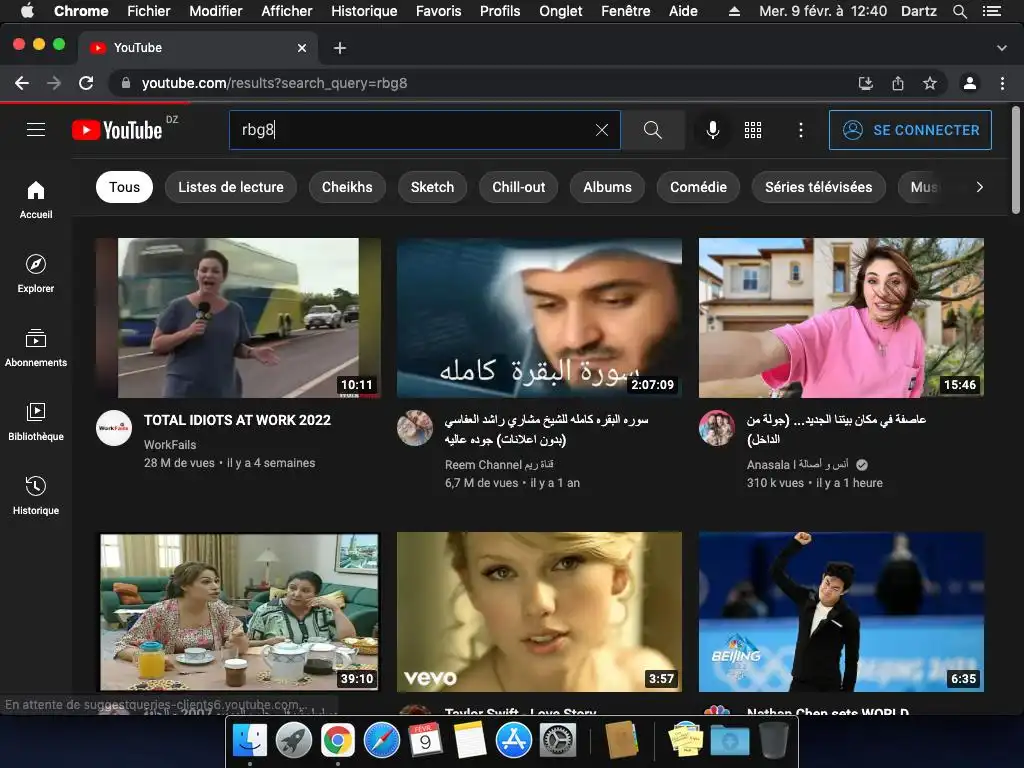Screen dimensions: 1024x768
Task: Open the Reem Channel avatar
Action: tap(415, 428)
